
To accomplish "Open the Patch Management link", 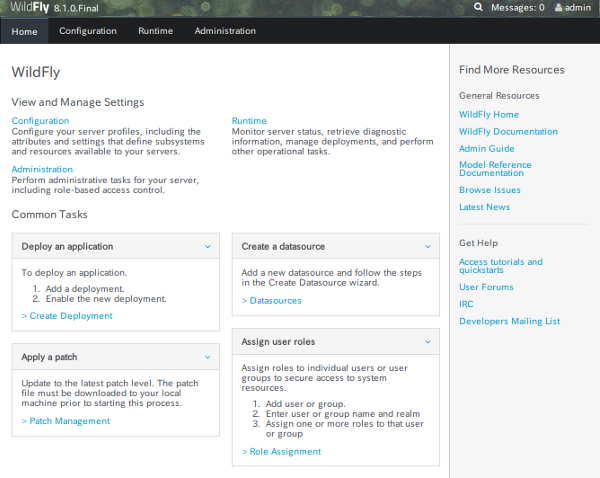I will (x=66, y=421).
